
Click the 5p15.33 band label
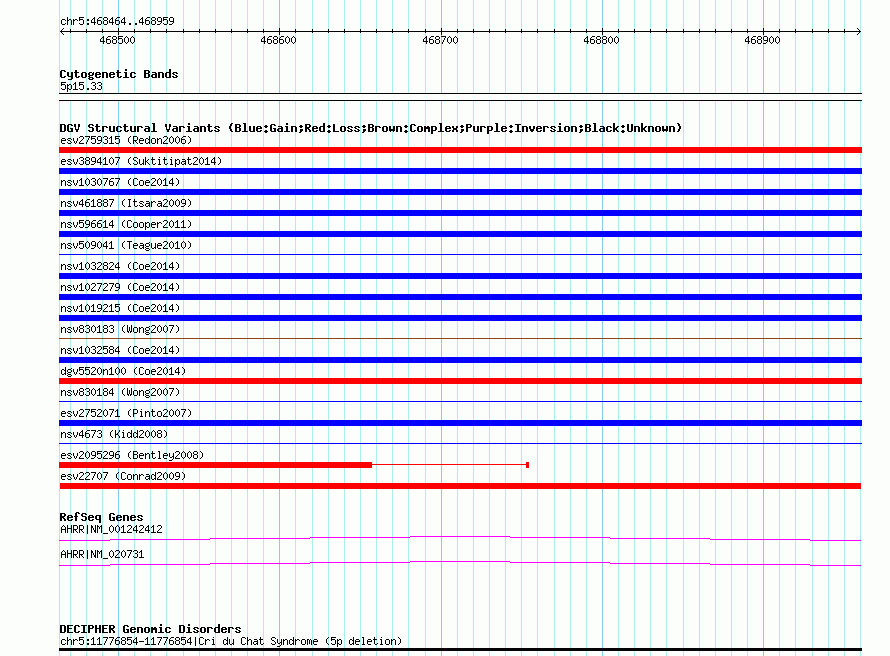[x=81, y=86]
